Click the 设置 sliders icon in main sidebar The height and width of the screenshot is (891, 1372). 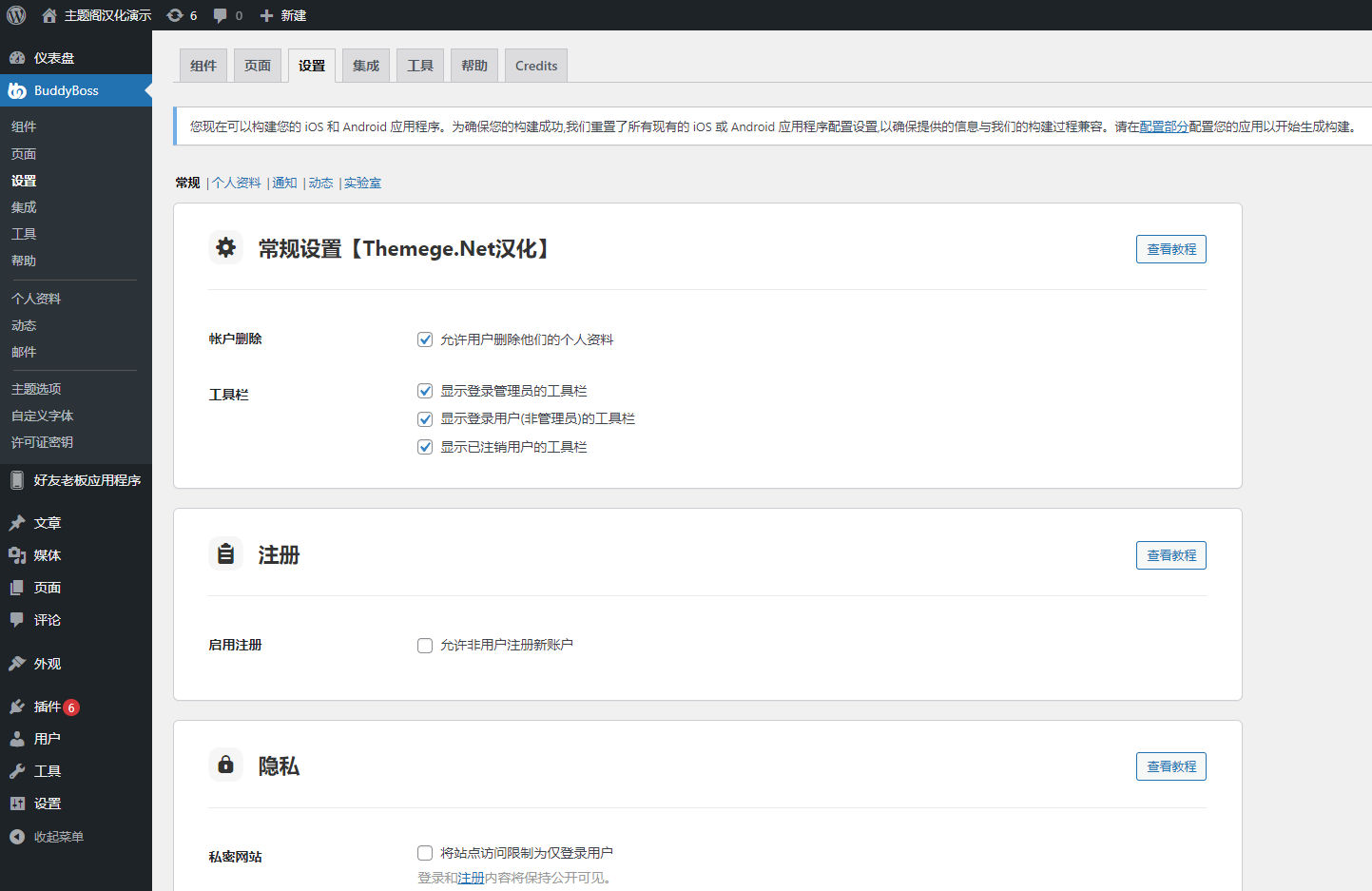pyautogui.click(x=17, y=804)
